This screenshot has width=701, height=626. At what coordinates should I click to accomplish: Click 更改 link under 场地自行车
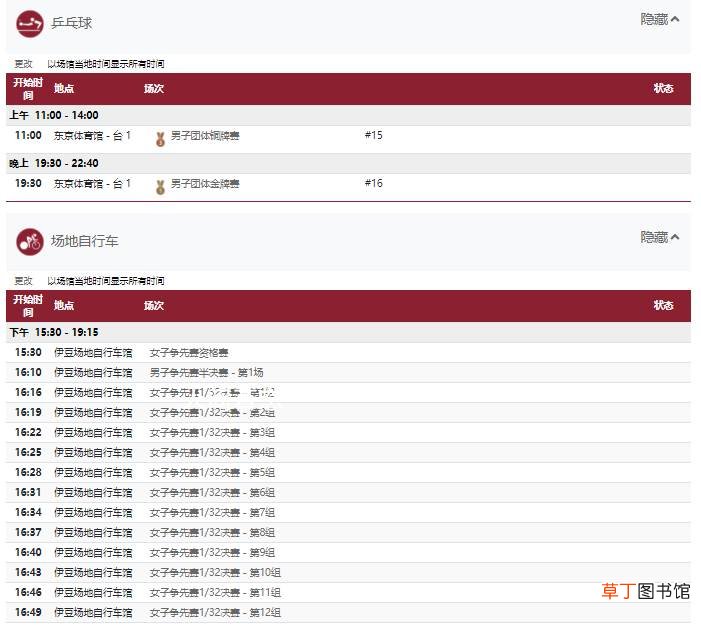[23, 281]
